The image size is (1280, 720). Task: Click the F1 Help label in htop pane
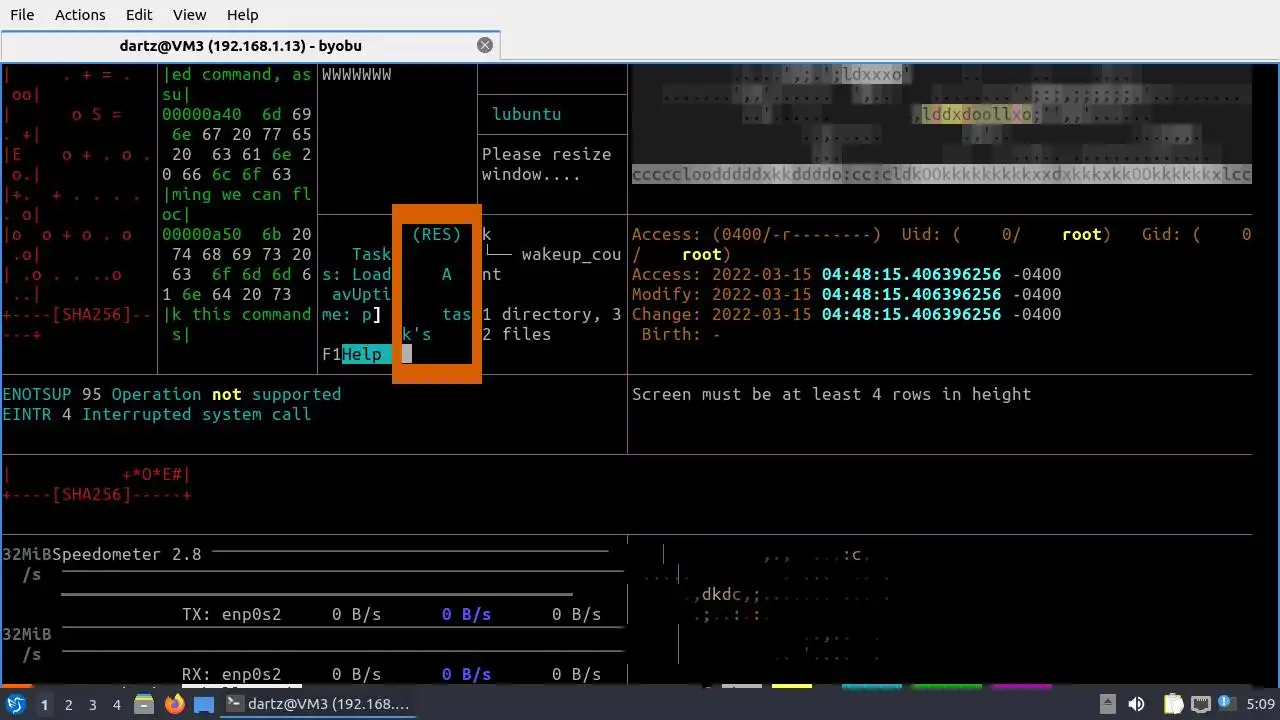(357, 354)
